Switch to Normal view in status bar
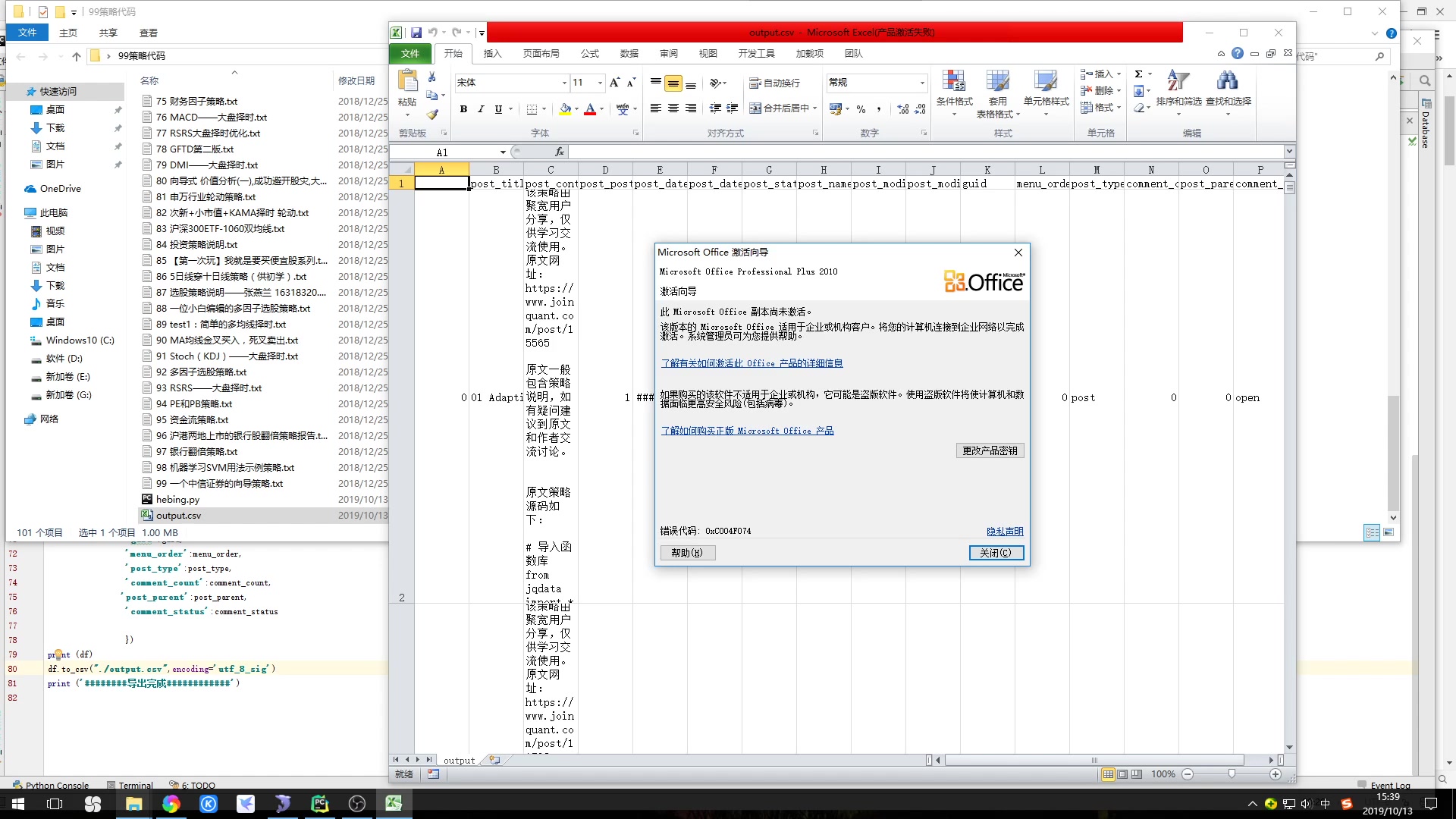Screen dimensions: 1456x819 pyautogui.click(x=1108, y=774)
